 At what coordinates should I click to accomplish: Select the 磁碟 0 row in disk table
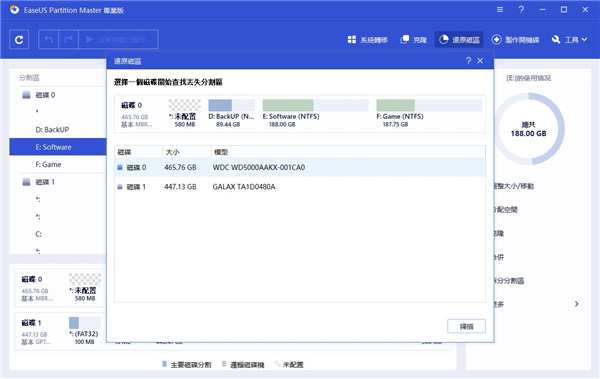tap(300, 167)
